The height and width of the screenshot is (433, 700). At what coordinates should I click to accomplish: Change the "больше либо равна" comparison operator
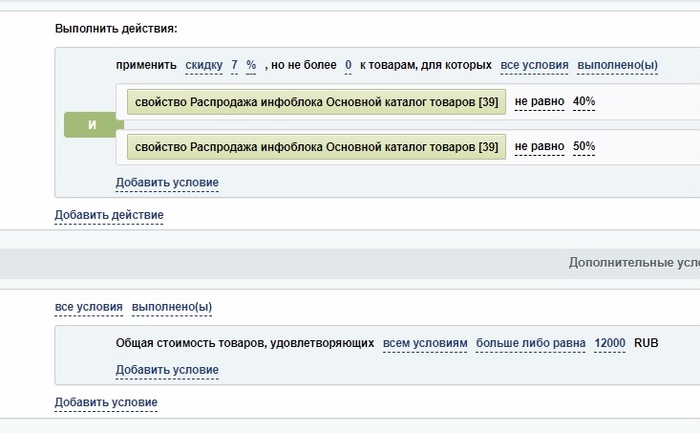tap(530, 343)
